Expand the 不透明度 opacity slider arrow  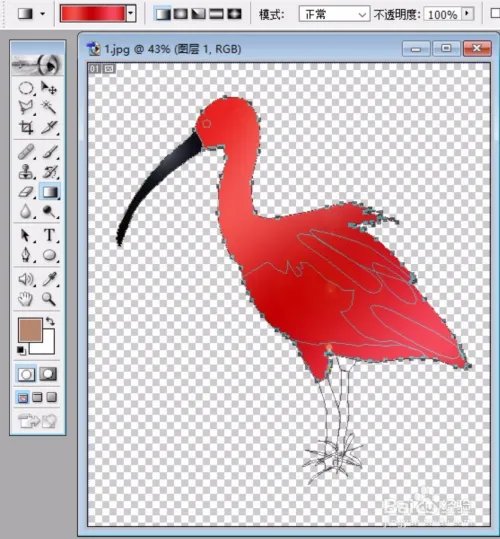(467, 14)
